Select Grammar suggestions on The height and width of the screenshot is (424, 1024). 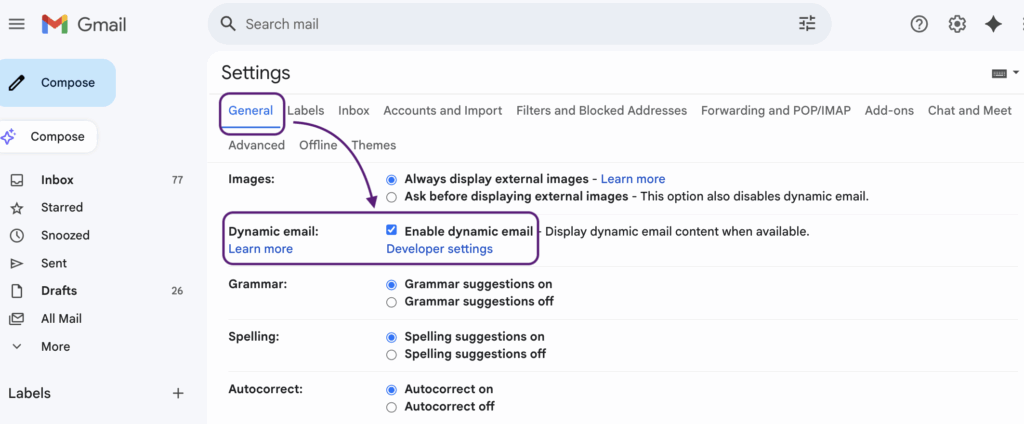coord(392,285)
